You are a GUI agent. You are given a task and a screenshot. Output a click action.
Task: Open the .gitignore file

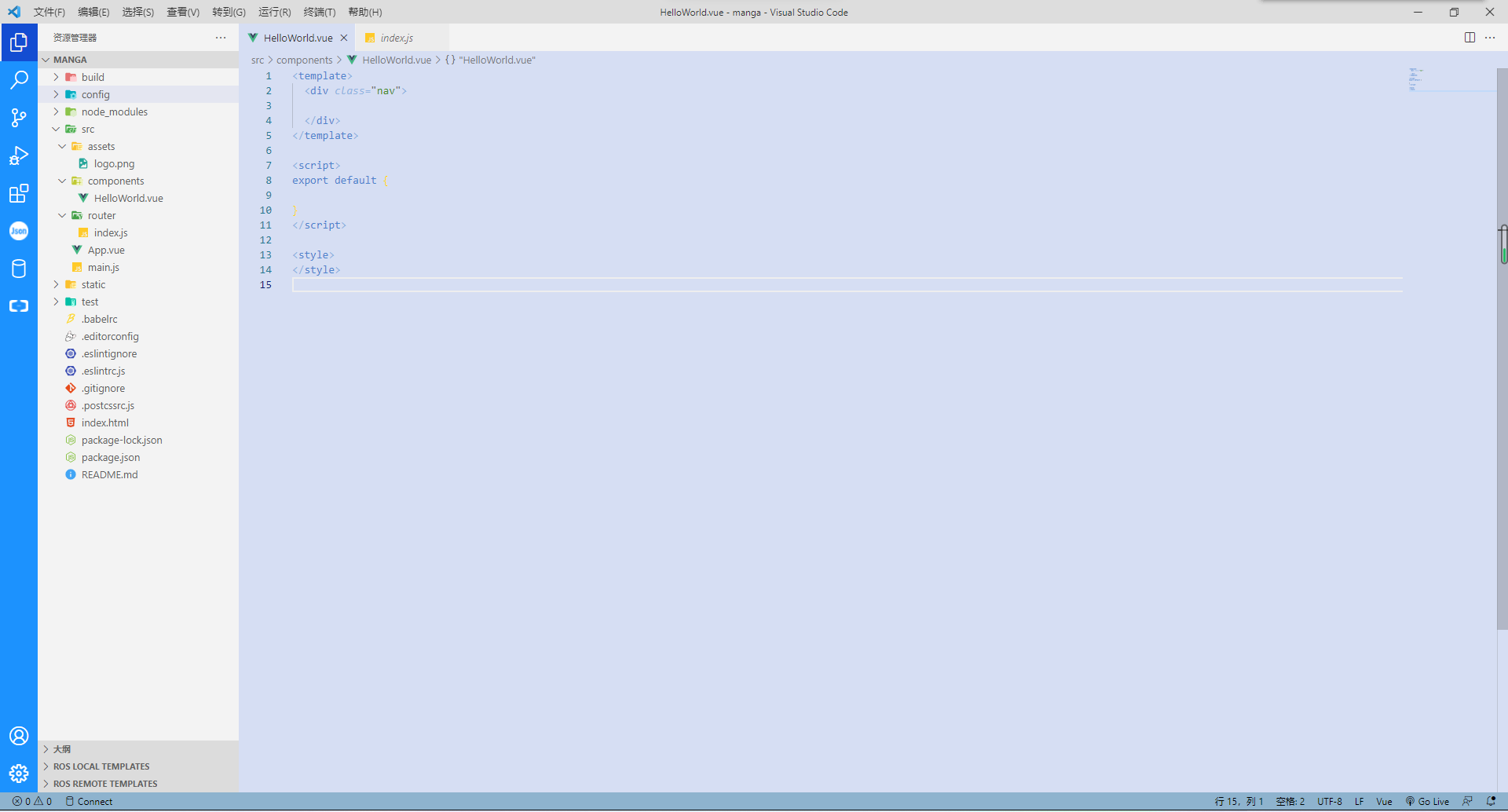tap(138, 388)
